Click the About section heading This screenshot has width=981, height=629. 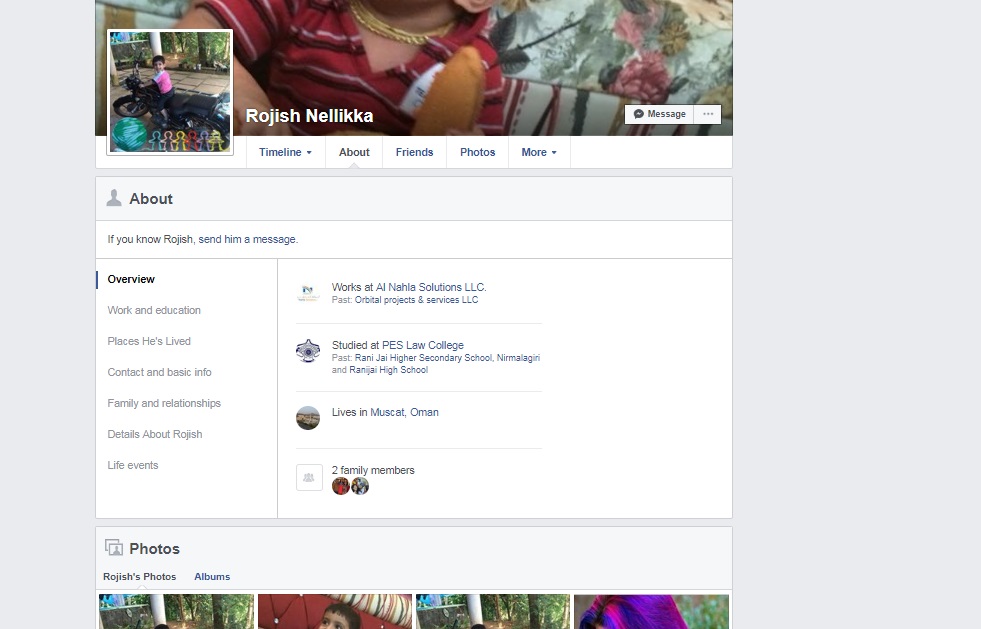151,199
